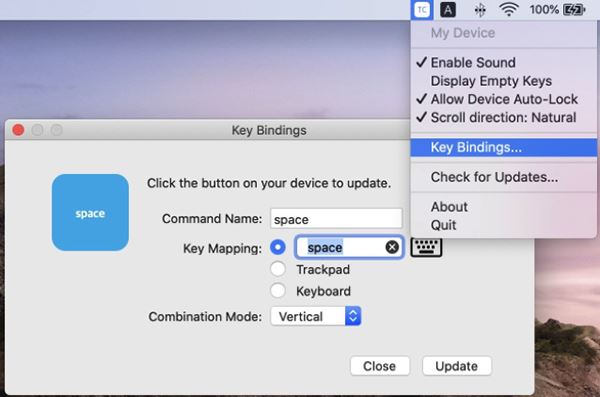Click the 100% battery percentage text
The image size is (600, 397).
(x=544, y=10)
